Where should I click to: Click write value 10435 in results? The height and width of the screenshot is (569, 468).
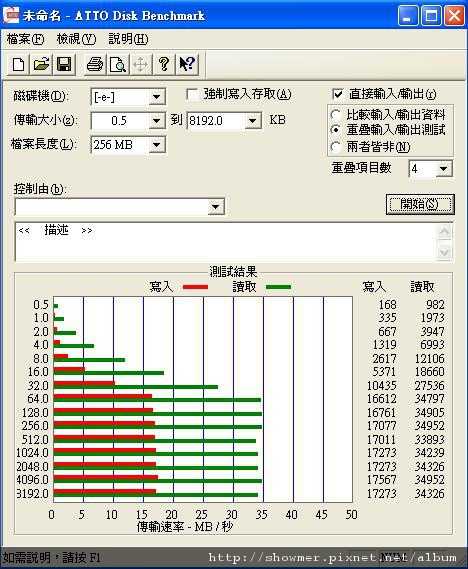(x=382, y=385)
